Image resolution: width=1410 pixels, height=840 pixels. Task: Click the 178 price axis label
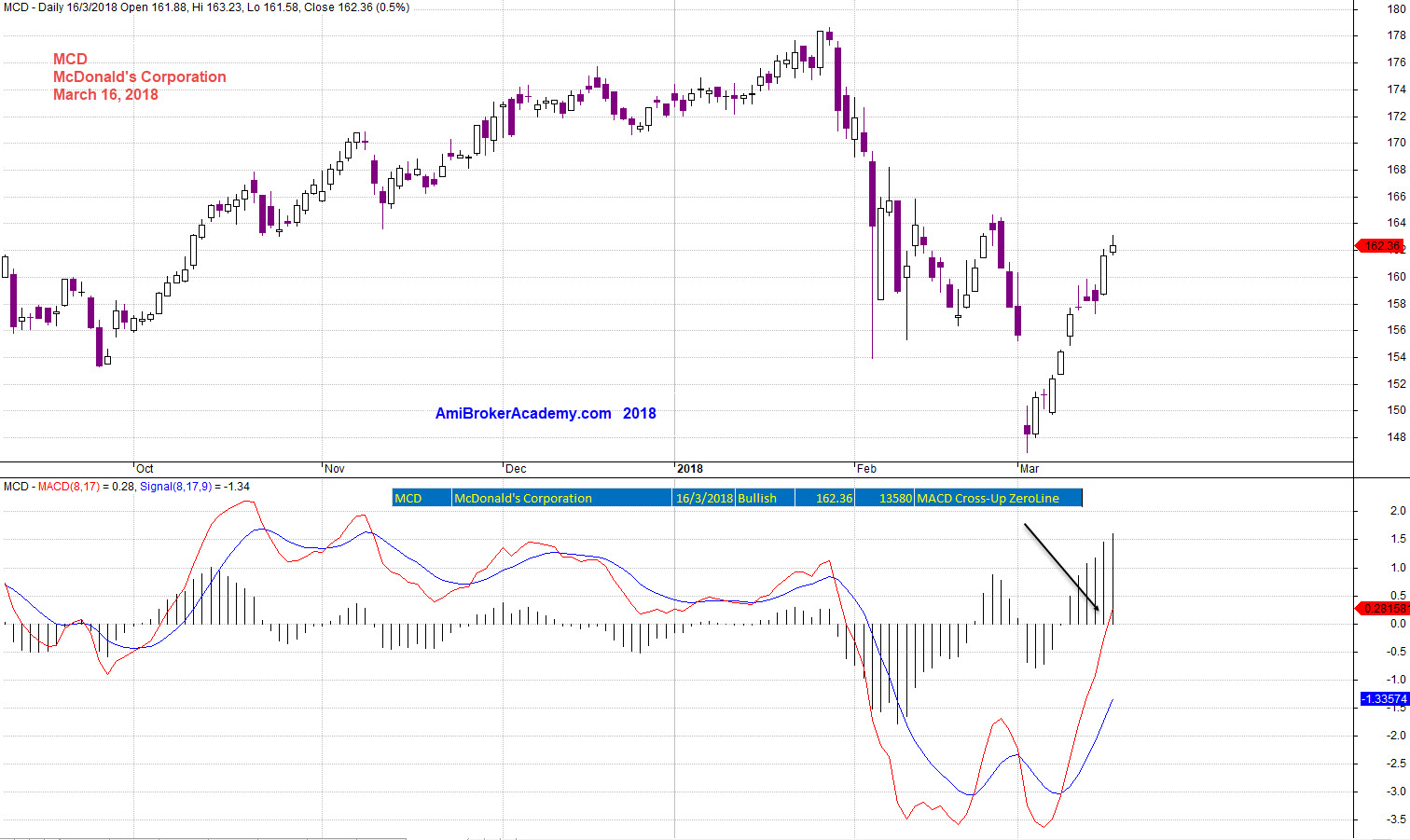coord(1396,35)
